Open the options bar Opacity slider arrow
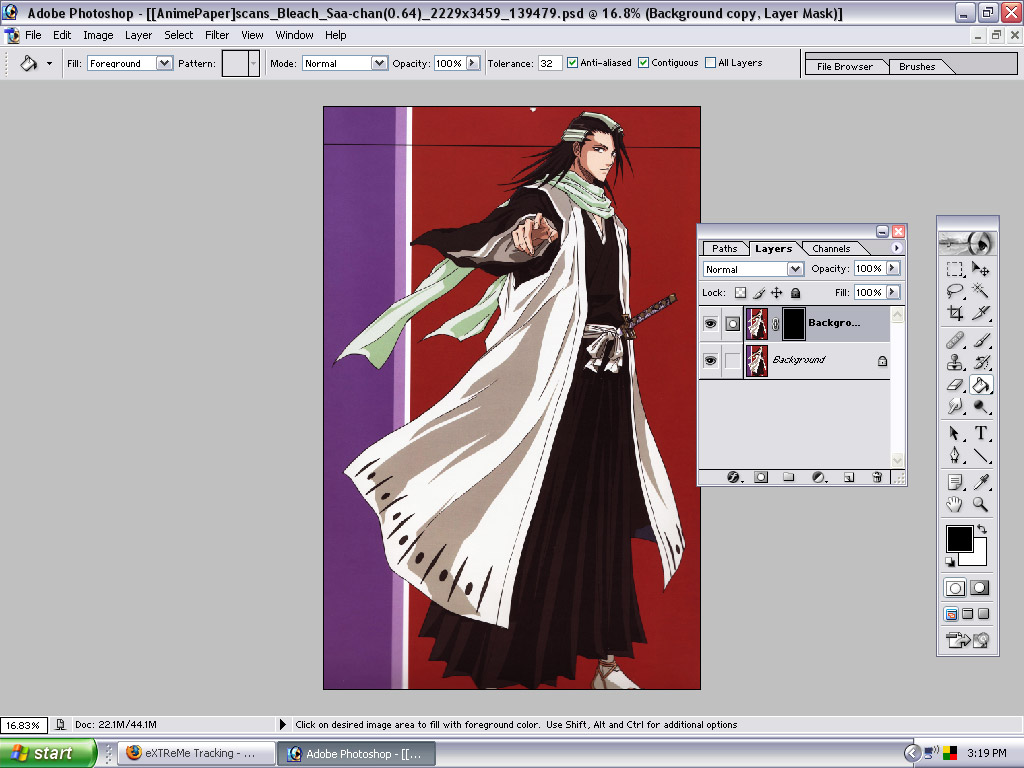Viewport: 1024px width, 768px height. click(x=473, y=63)
